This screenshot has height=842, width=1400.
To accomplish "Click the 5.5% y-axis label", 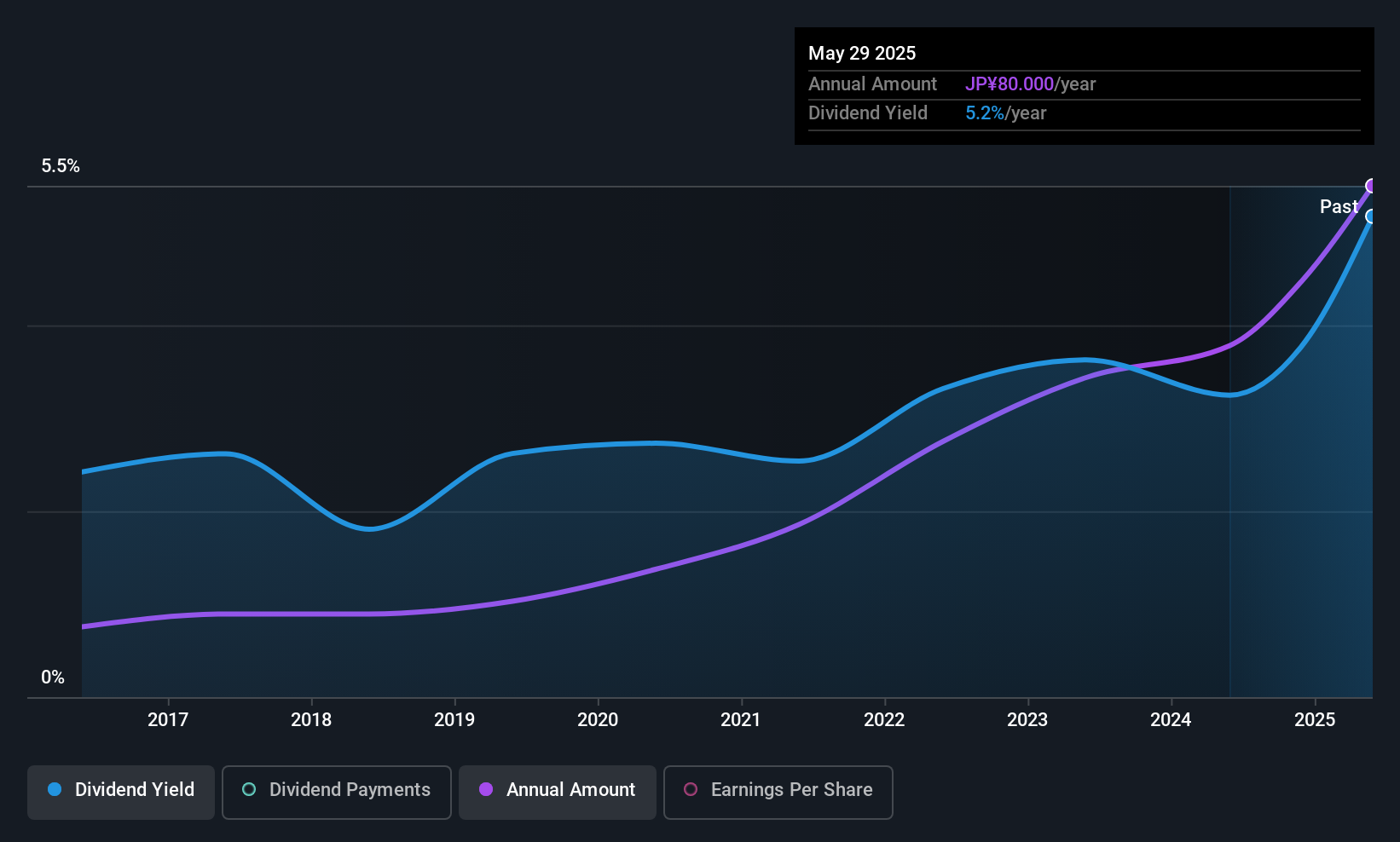I will [x=61, y=166].
